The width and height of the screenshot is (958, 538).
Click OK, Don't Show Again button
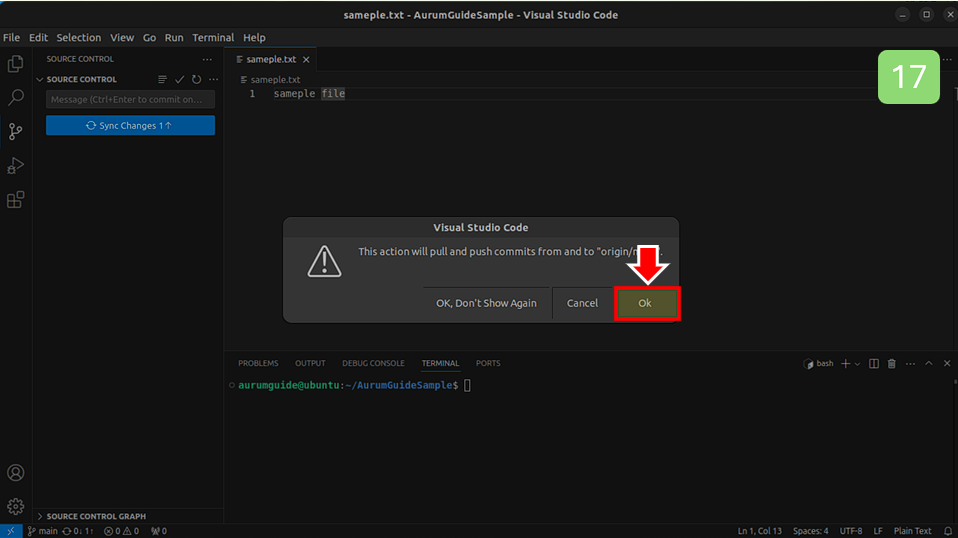point(486,304)
